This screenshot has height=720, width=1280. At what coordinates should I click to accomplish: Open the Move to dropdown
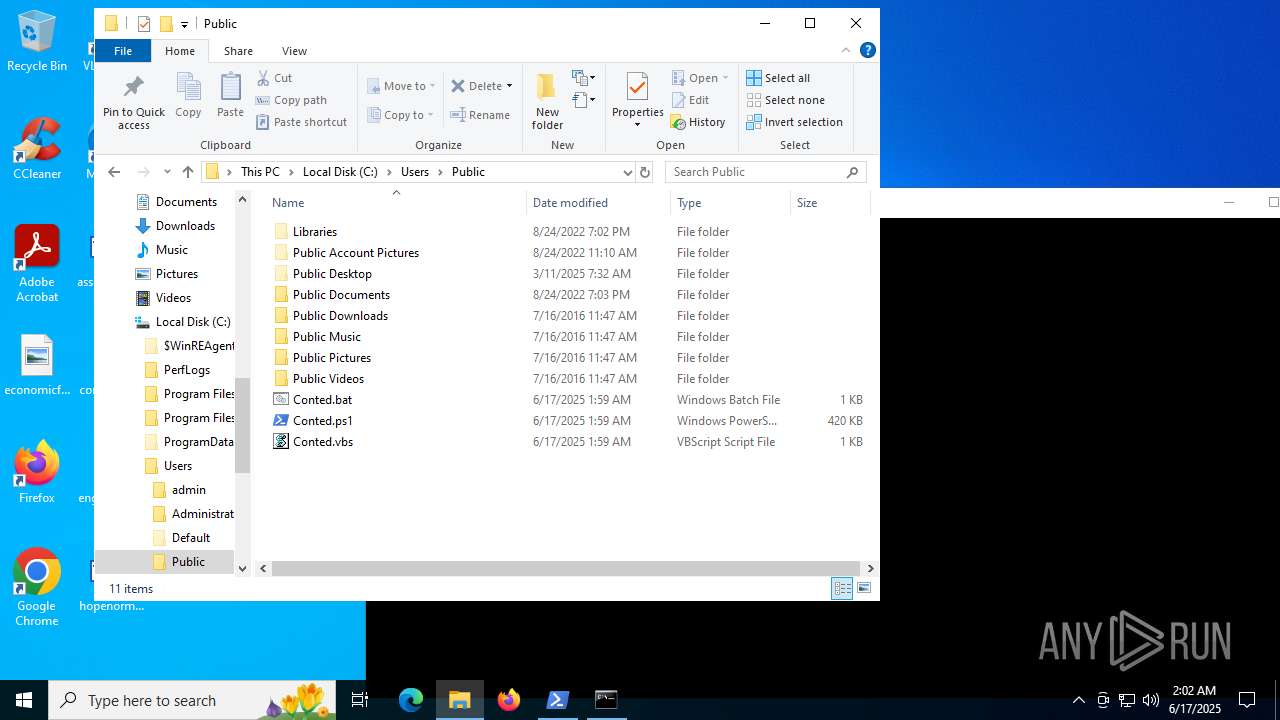click(x=401, y=86)
